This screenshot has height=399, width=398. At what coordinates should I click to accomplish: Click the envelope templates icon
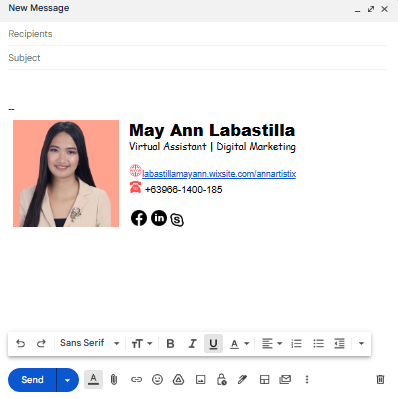(285, 379)
